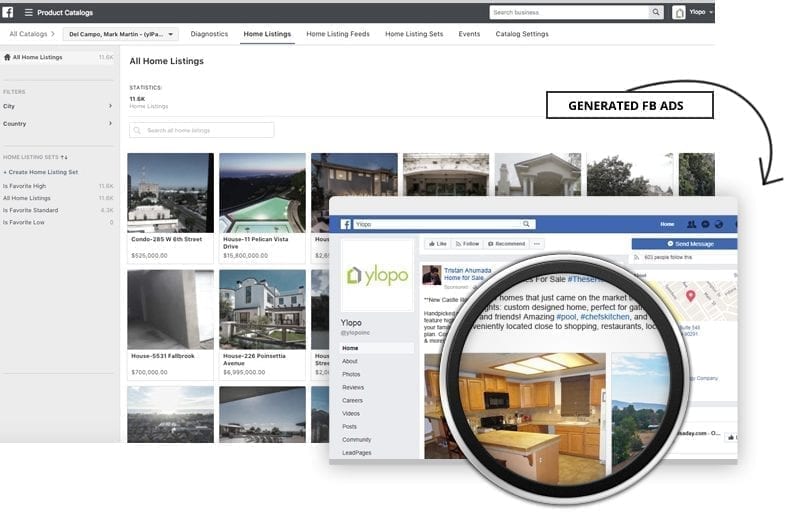Click the red map pin on the page map
793x512 pixels.
click(x=690, y=295)
